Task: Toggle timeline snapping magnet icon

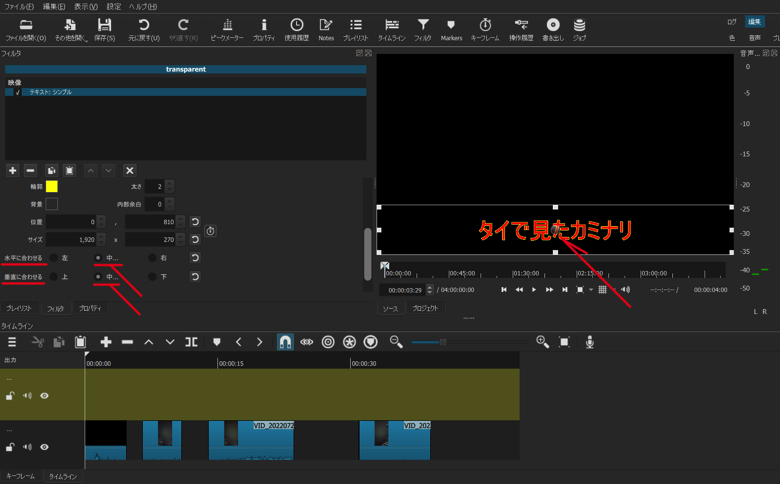Action: click(x=285, y=342)
